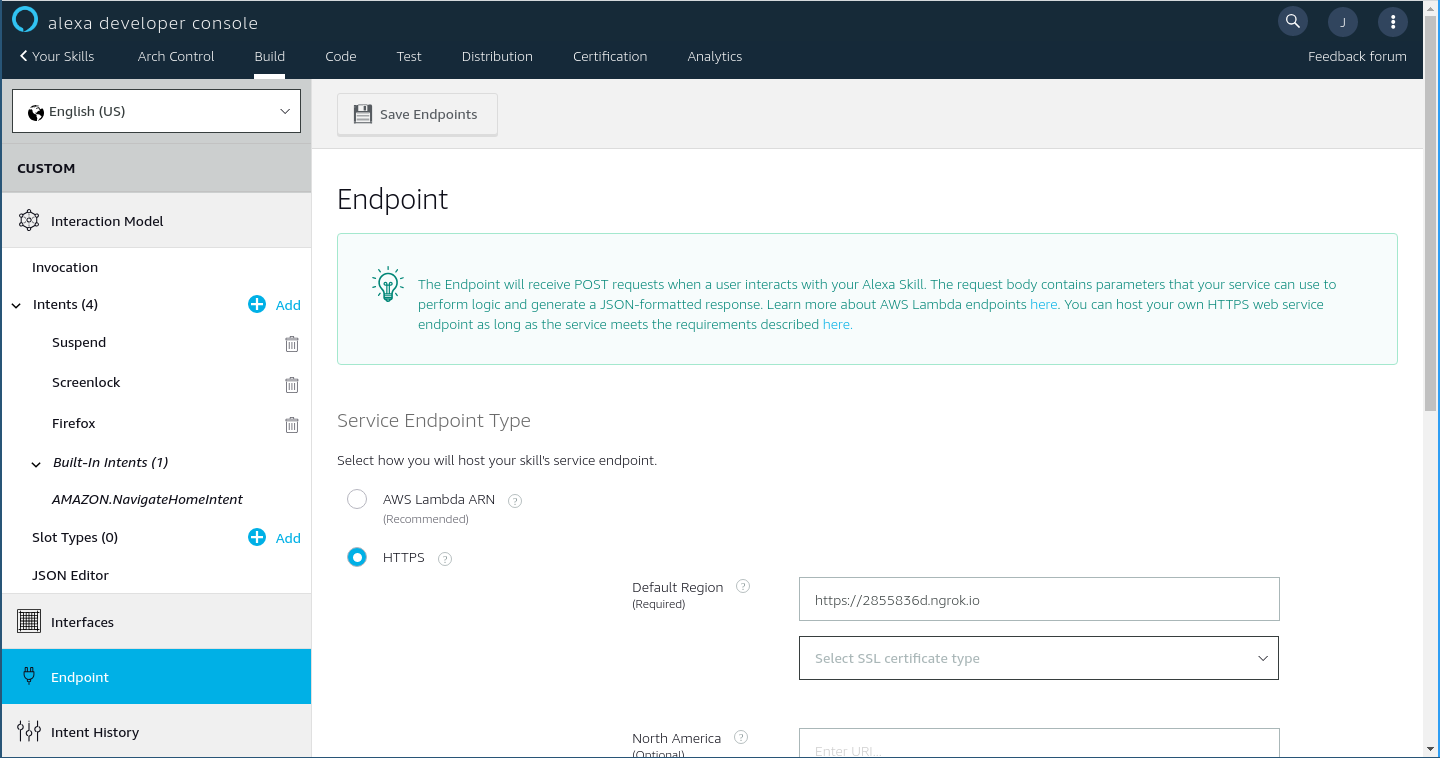1440x758 pixels.
Task: Switch to Analytics tab
Action: click(x=715, y=56)
